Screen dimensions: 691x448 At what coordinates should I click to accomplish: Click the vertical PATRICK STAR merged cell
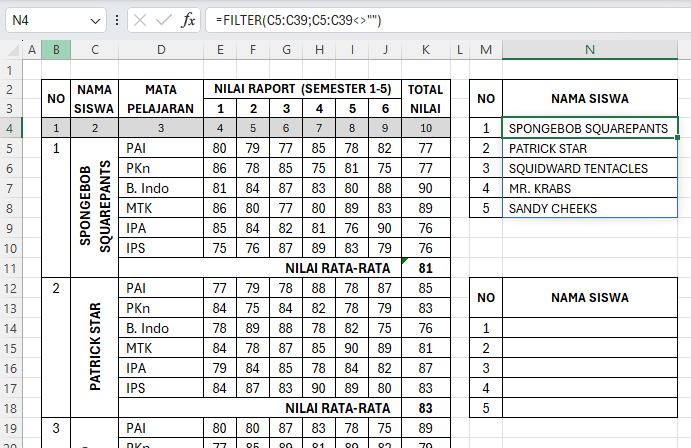click(95, 347)
